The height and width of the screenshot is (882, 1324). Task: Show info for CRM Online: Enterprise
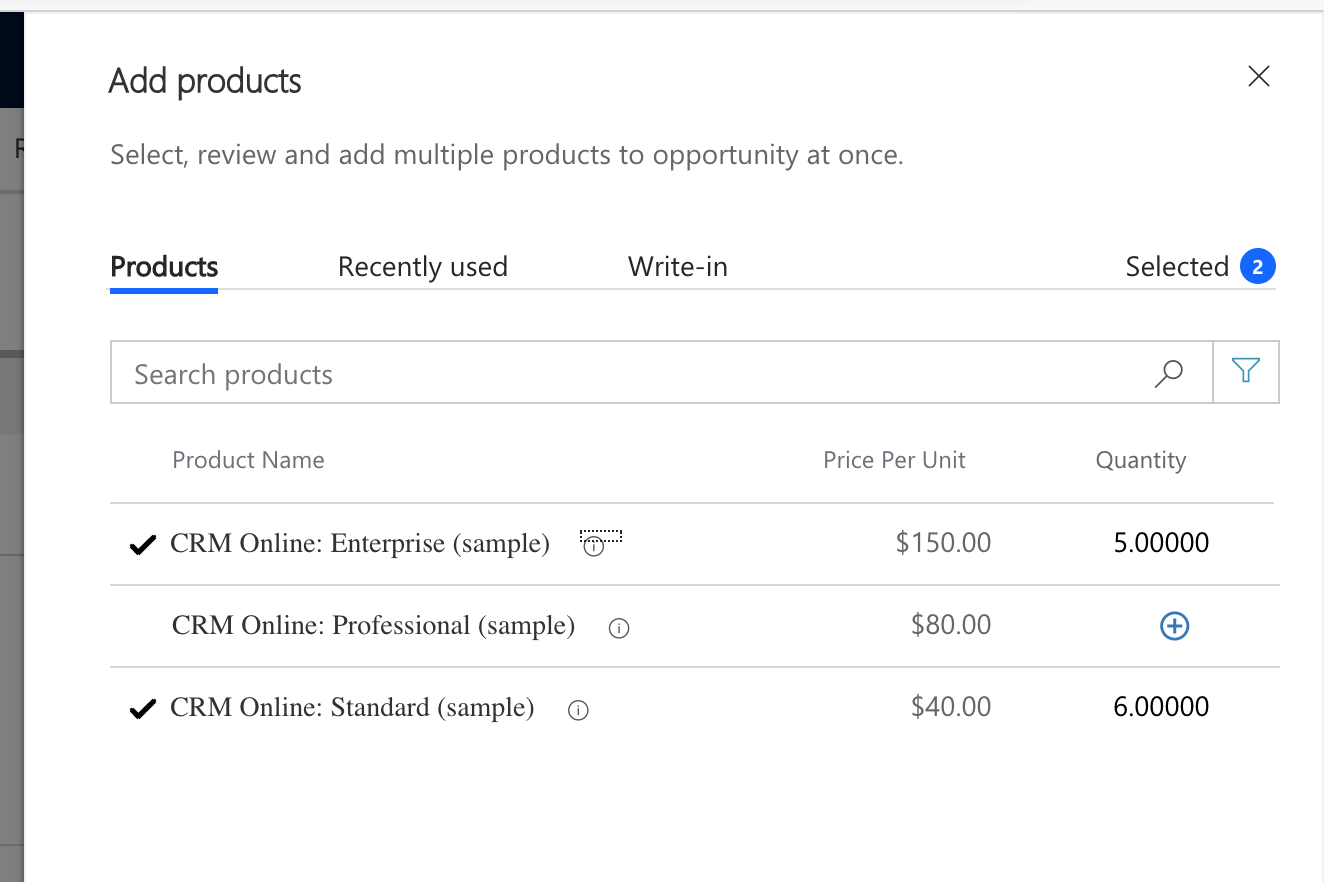594,546
